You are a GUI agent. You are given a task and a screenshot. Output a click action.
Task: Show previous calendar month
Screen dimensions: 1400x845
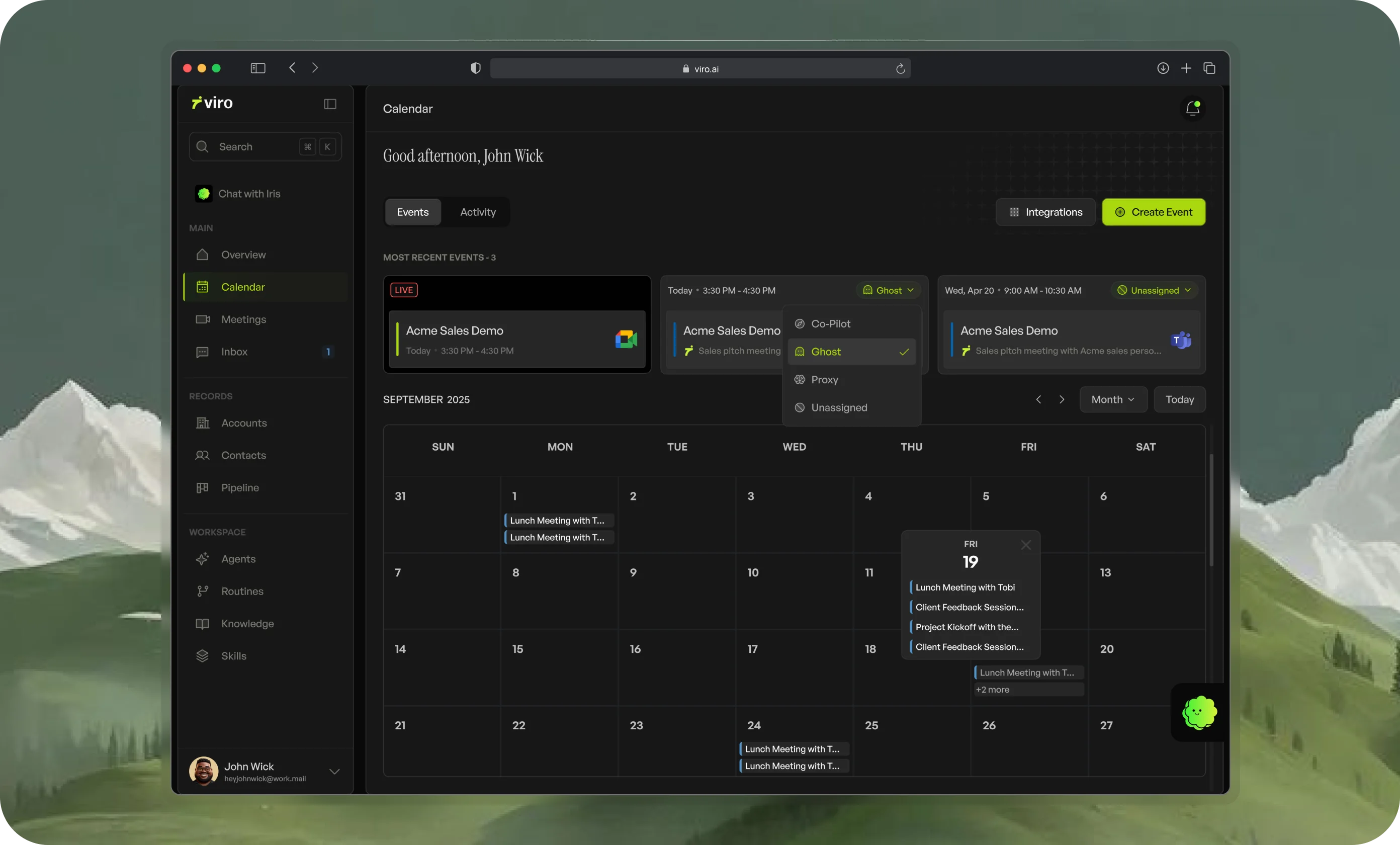(1038, 399)
